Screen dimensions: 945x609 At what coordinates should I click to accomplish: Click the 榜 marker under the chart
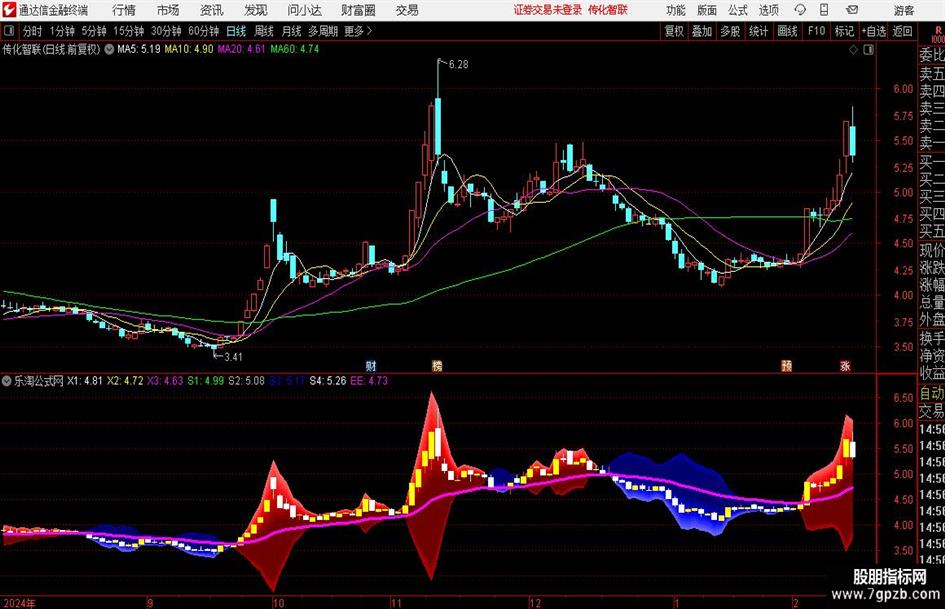point(437,365)
